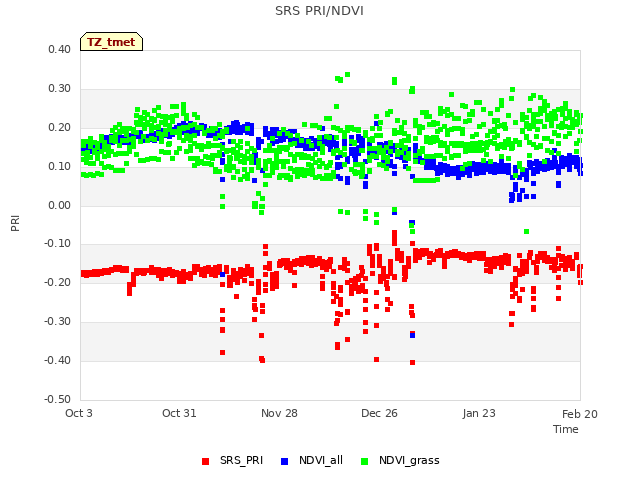Screen dimensions: 640x480
Task: Click the 0.40 y-axis tick label
Action: 59,49
